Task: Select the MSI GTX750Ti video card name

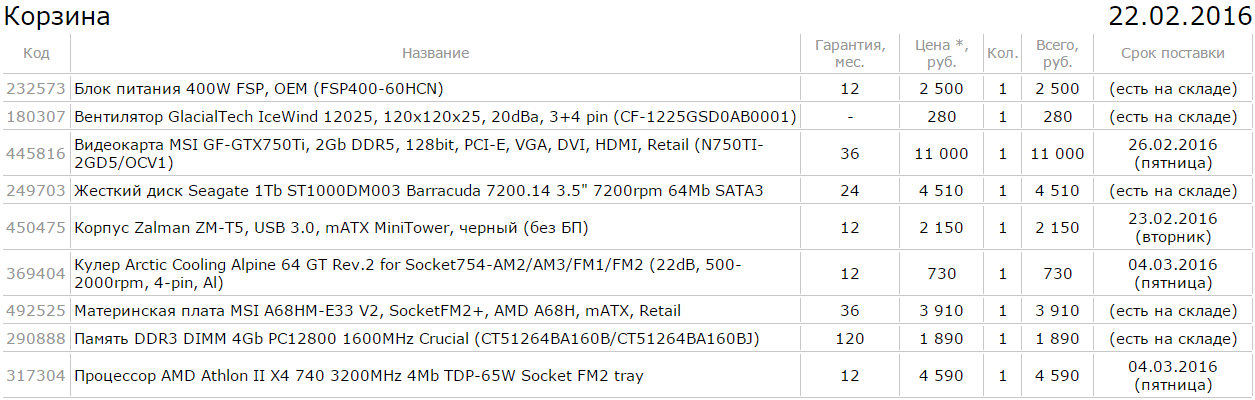Action: (420, 154)
